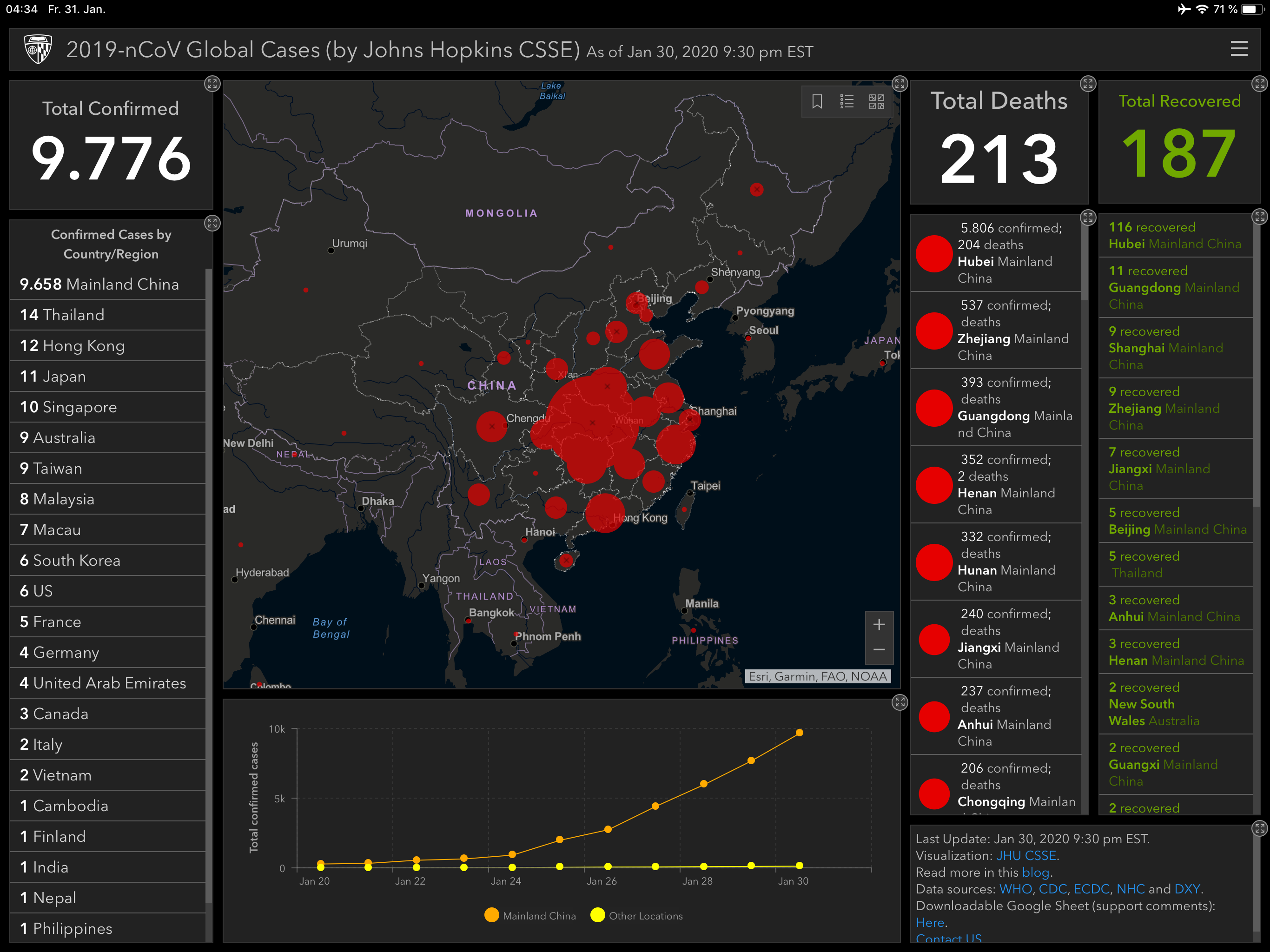Open the basemap gallery grid icon
This screenshot has height=952, width=1270.
(x=876, y=102)
